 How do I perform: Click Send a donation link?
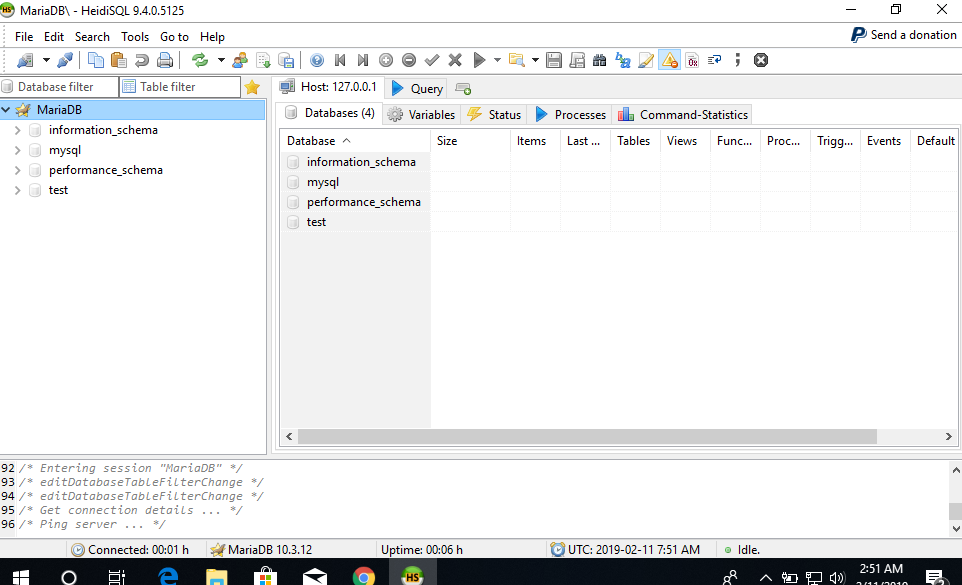904,35
